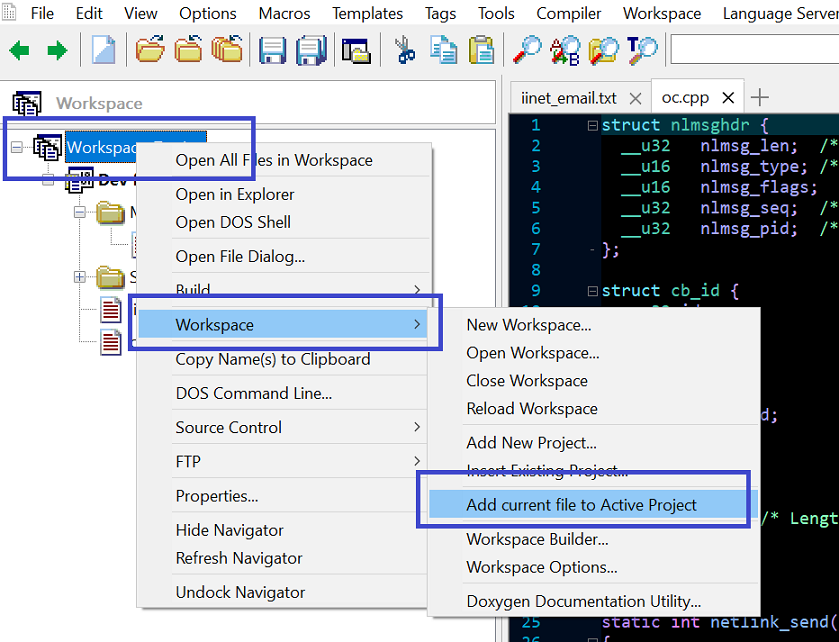Copy selection with the copy icon

pos(443,50)
